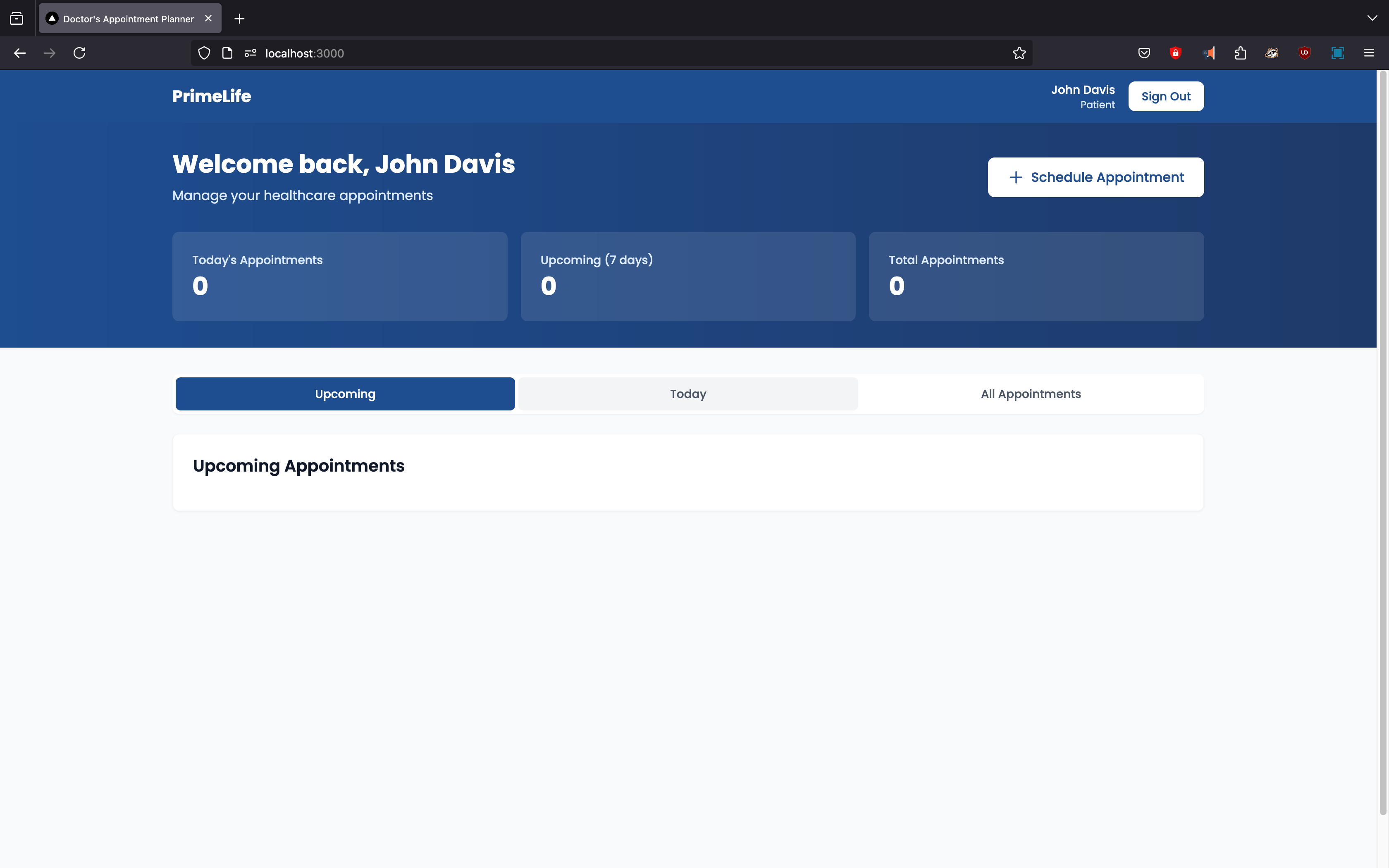Open the site permissions icon in address bar
This screenshot has height=868, width=1389.
tap(250, 53)
